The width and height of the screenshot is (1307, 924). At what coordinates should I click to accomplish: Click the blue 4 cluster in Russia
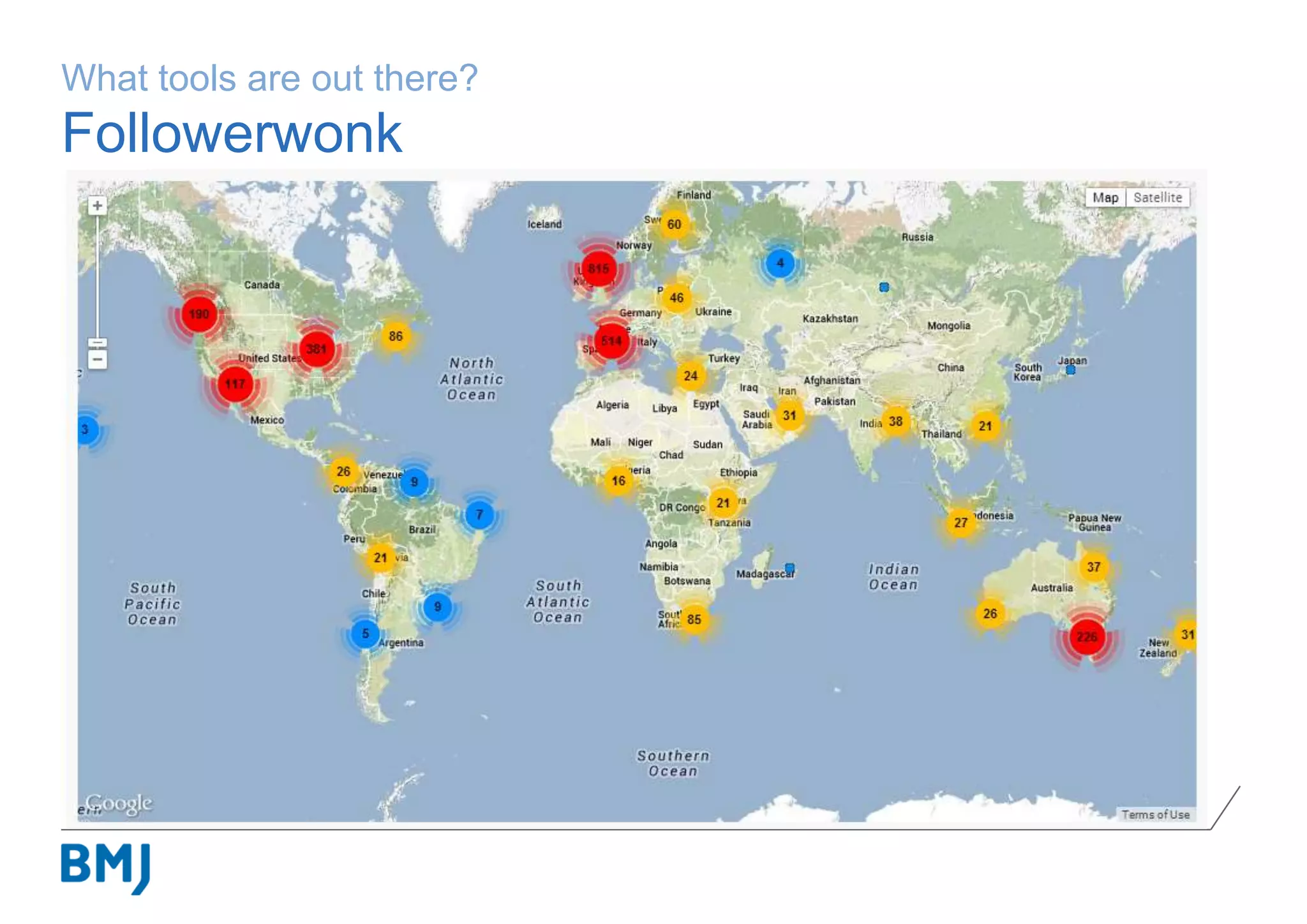[x=780, y=263]
